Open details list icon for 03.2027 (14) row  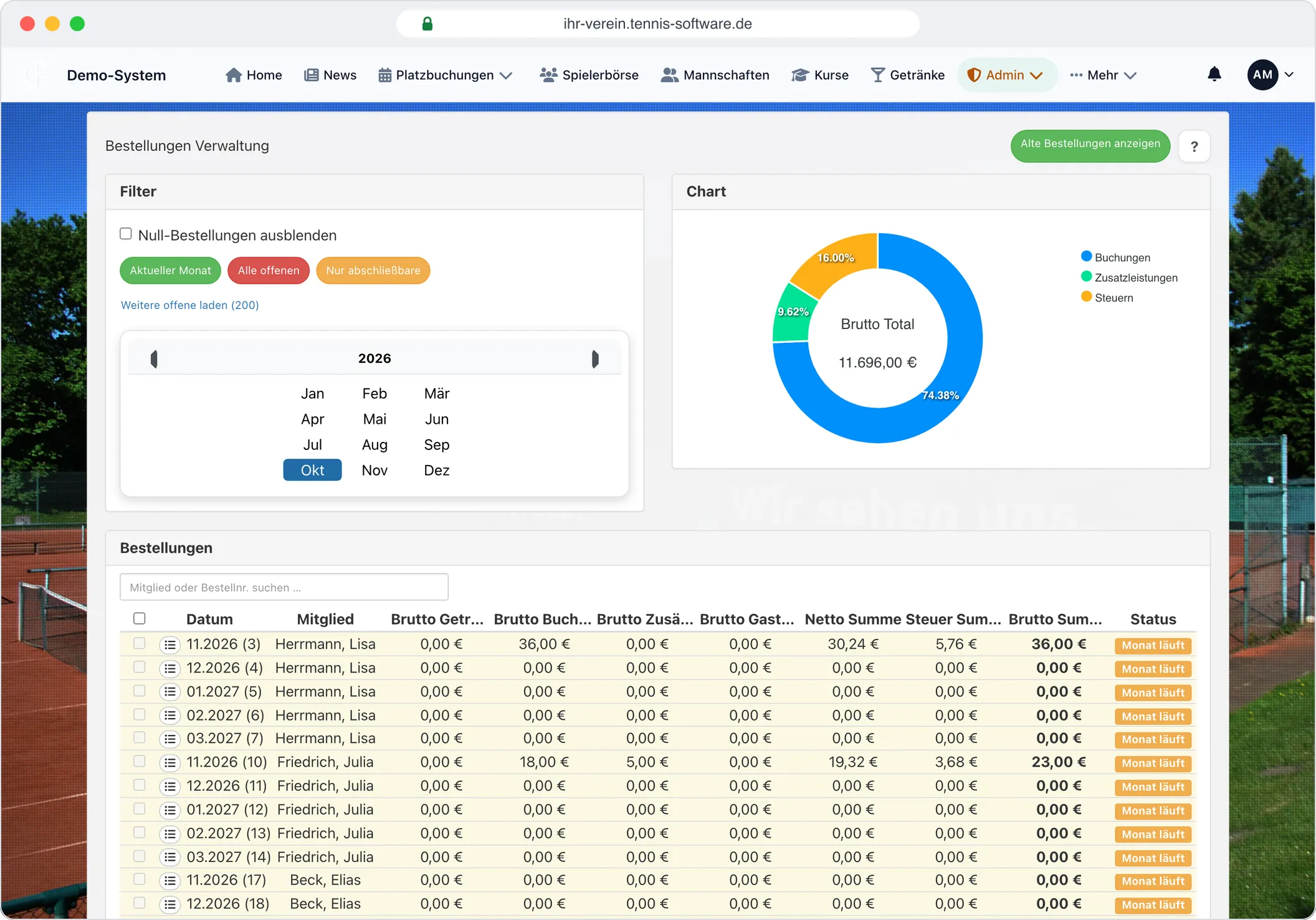pos(169,857)
